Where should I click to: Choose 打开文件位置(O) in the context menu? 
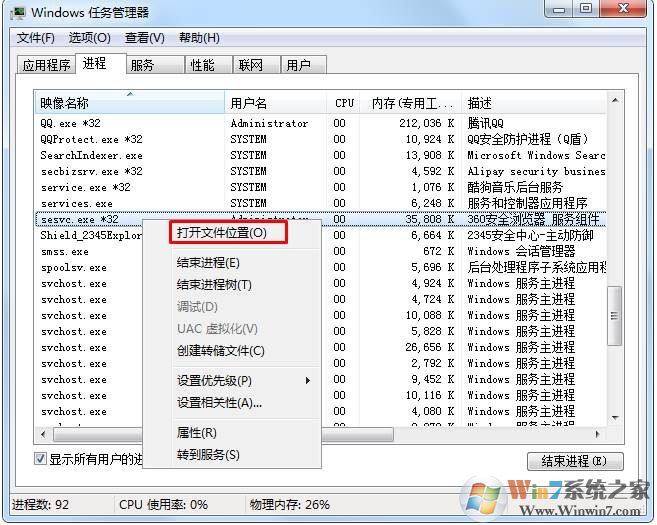point(228,233)
